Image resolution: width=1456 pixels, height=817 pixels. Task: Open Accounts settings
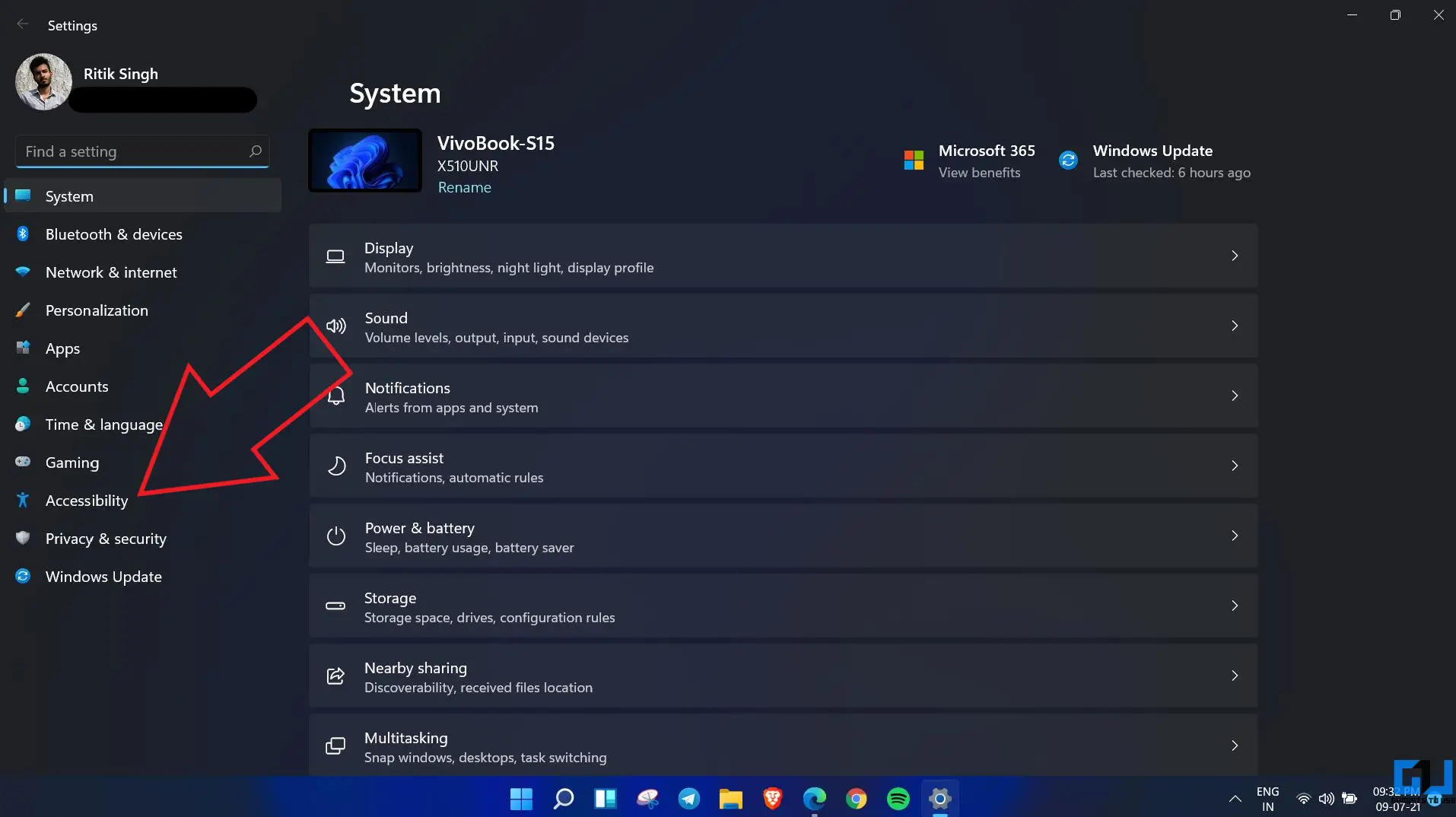143,386
